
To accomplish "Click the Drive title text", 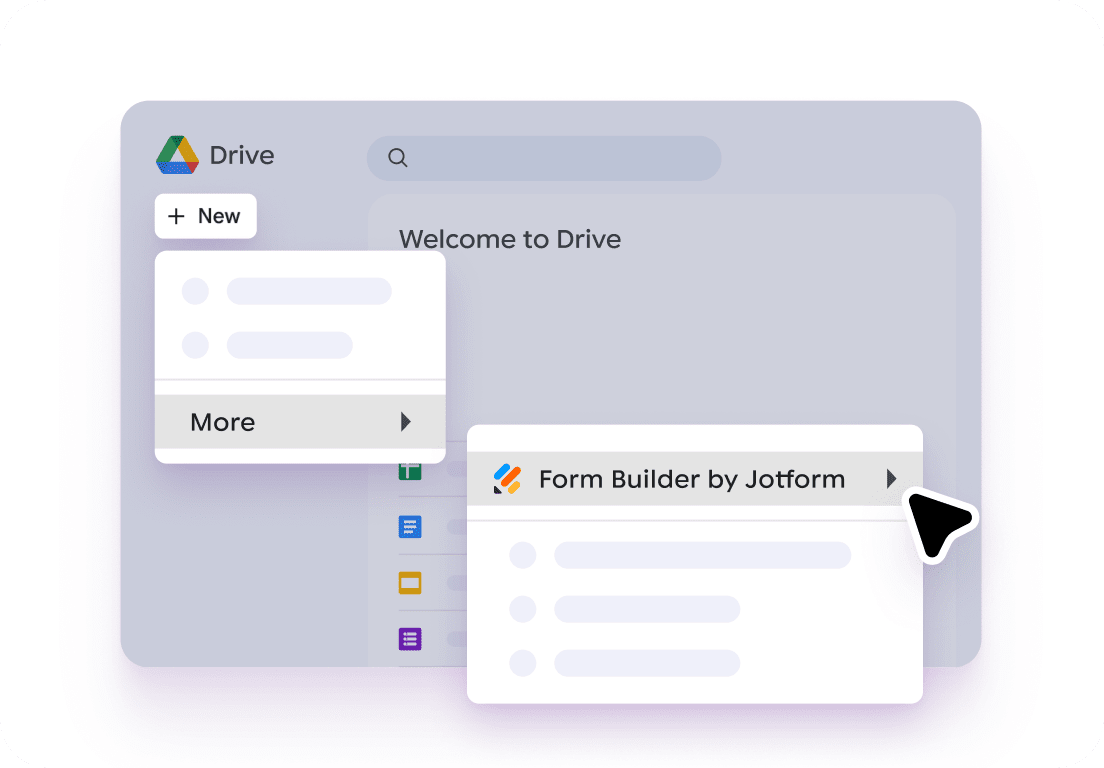I will pos(242,156).
